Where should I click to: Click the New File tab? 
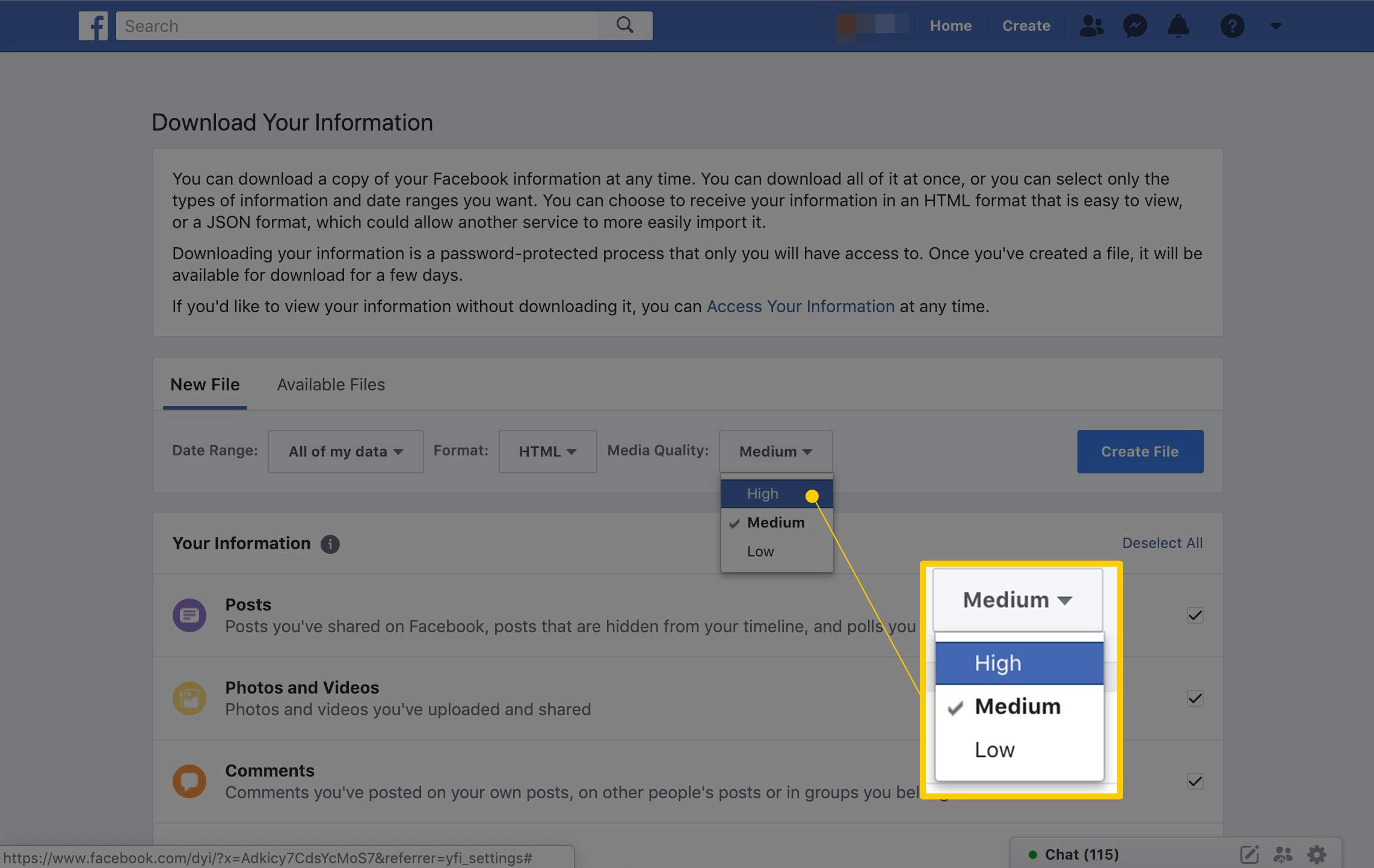click(x=205, y=384)
